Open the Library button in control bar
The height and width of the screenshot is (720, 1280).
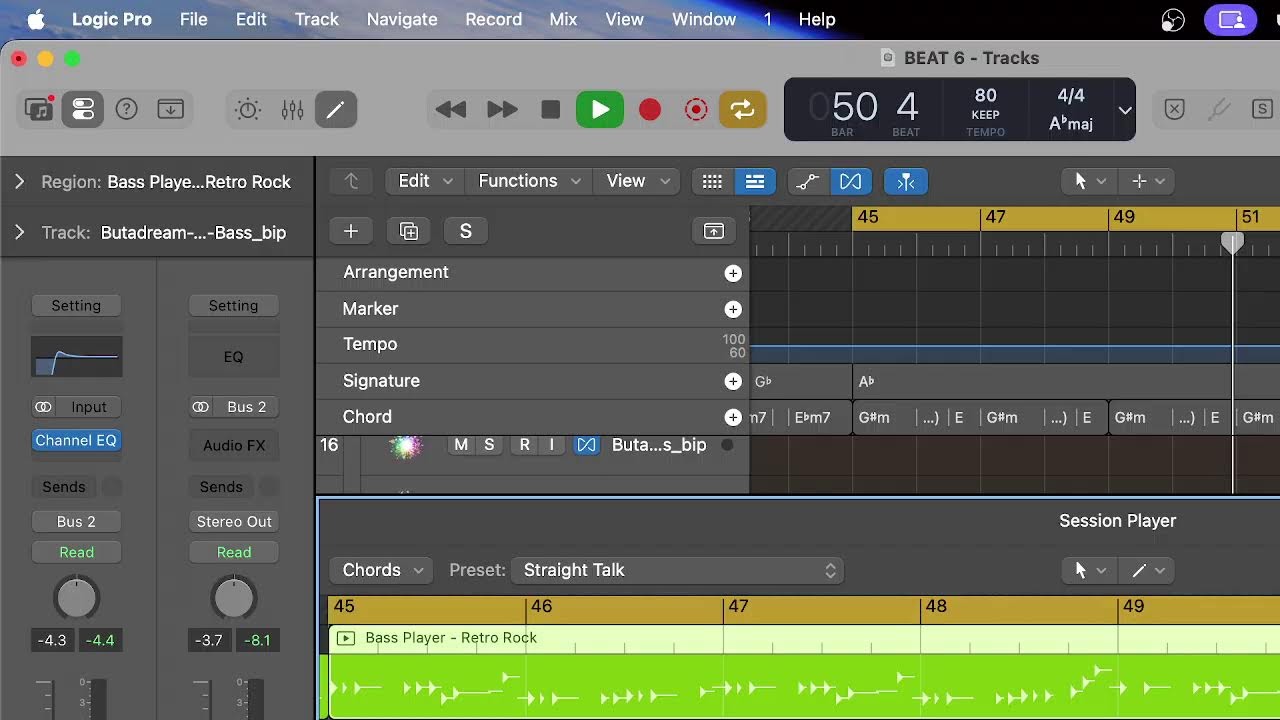click(x=40, y=109)
